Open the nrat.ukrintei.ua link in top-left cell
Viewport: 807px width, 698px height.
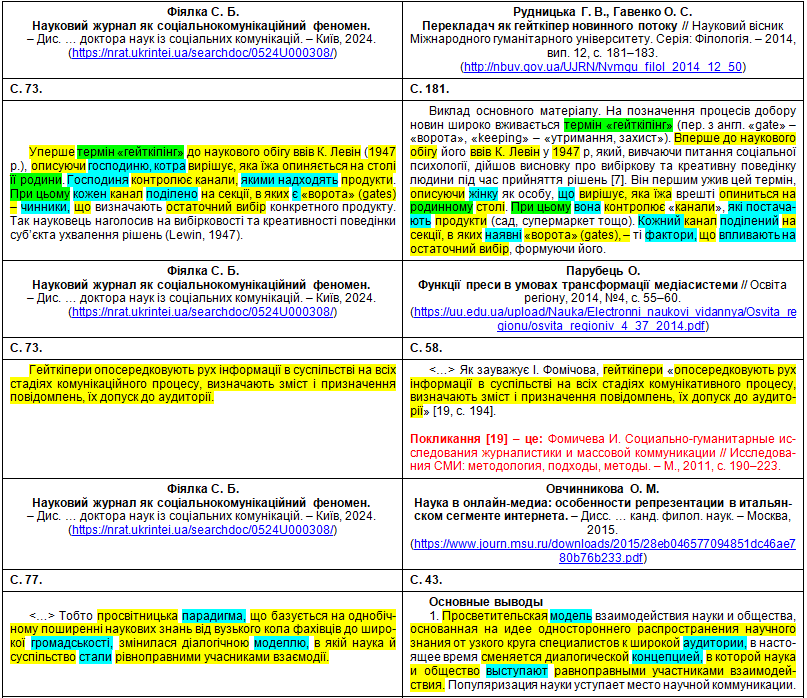(x=202, y=52)
